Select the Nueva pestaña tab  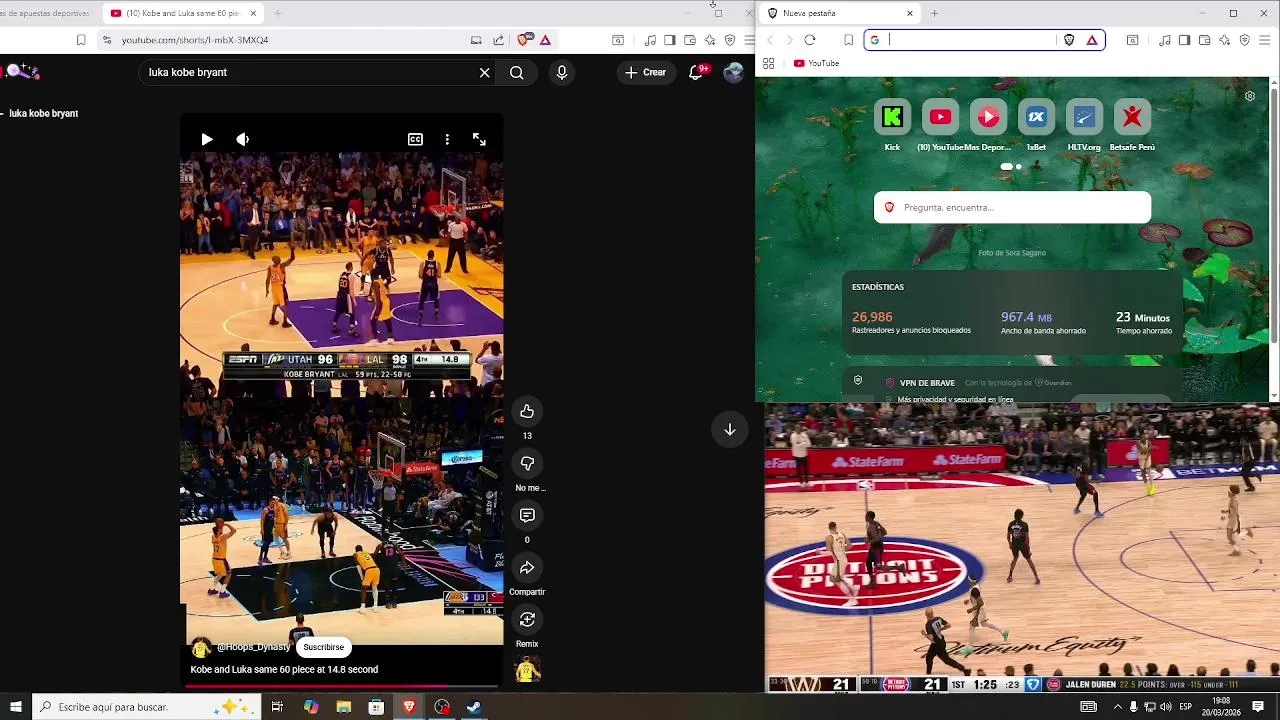(840, 13)
